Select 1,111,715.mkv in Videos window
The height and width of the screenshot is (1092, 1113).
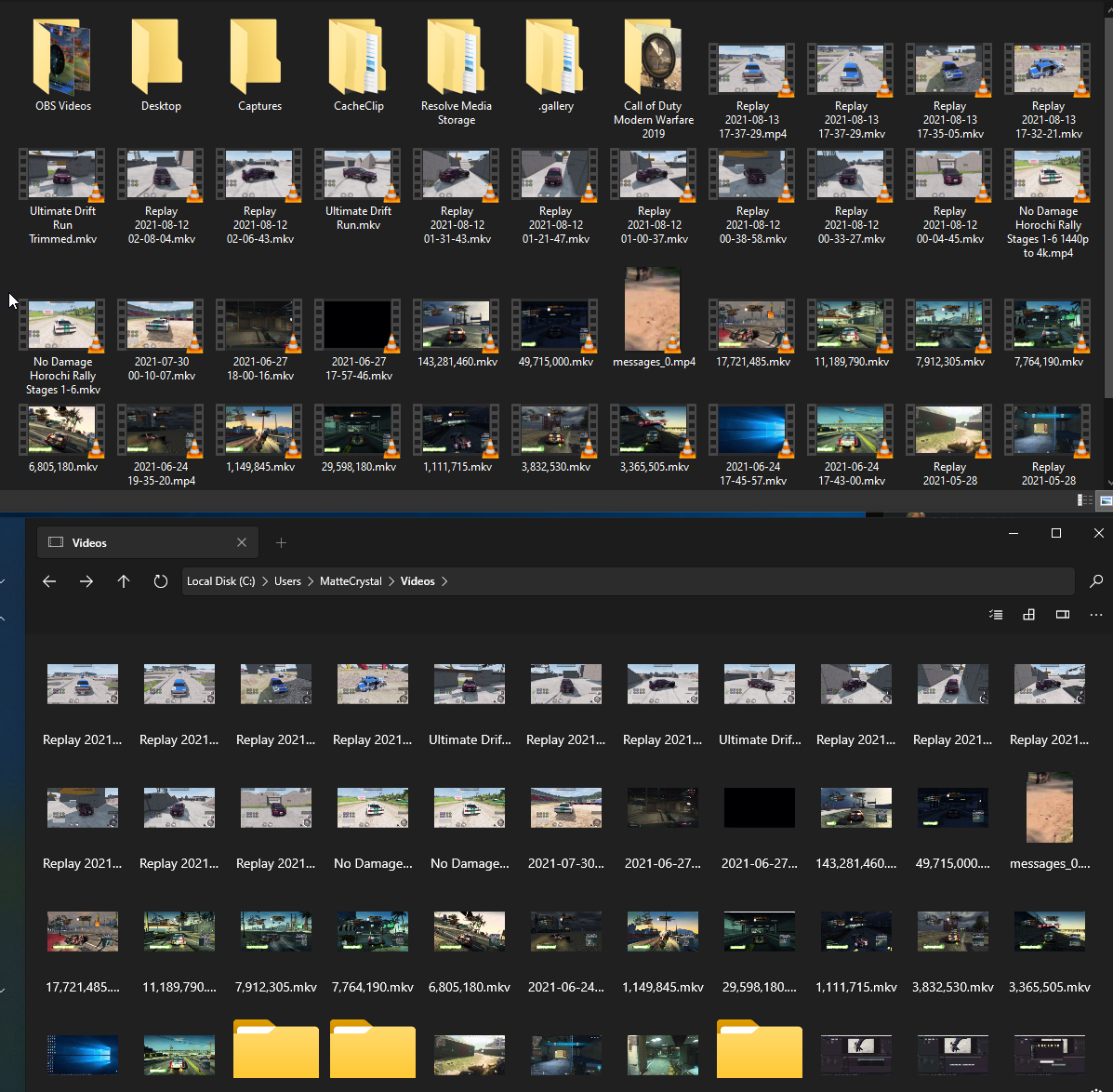click(x=856, y=952)
